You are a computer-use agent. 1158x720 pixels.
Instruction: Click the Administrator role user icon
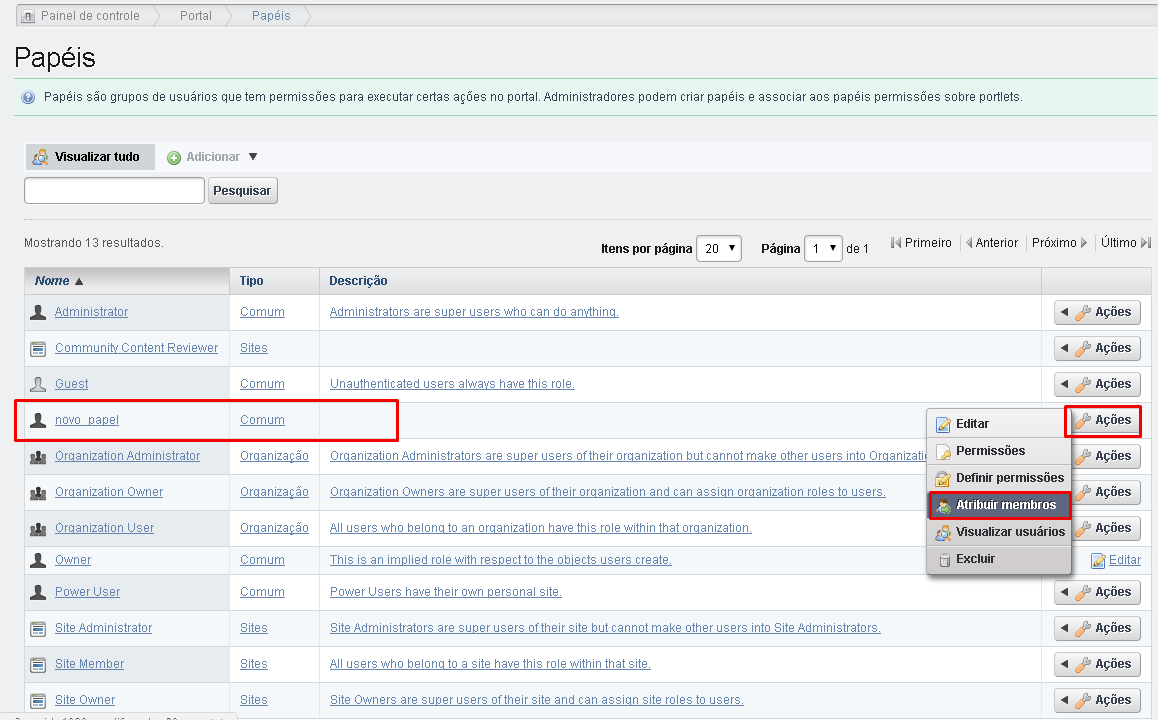pyautogui.click(x=39, y=312)
